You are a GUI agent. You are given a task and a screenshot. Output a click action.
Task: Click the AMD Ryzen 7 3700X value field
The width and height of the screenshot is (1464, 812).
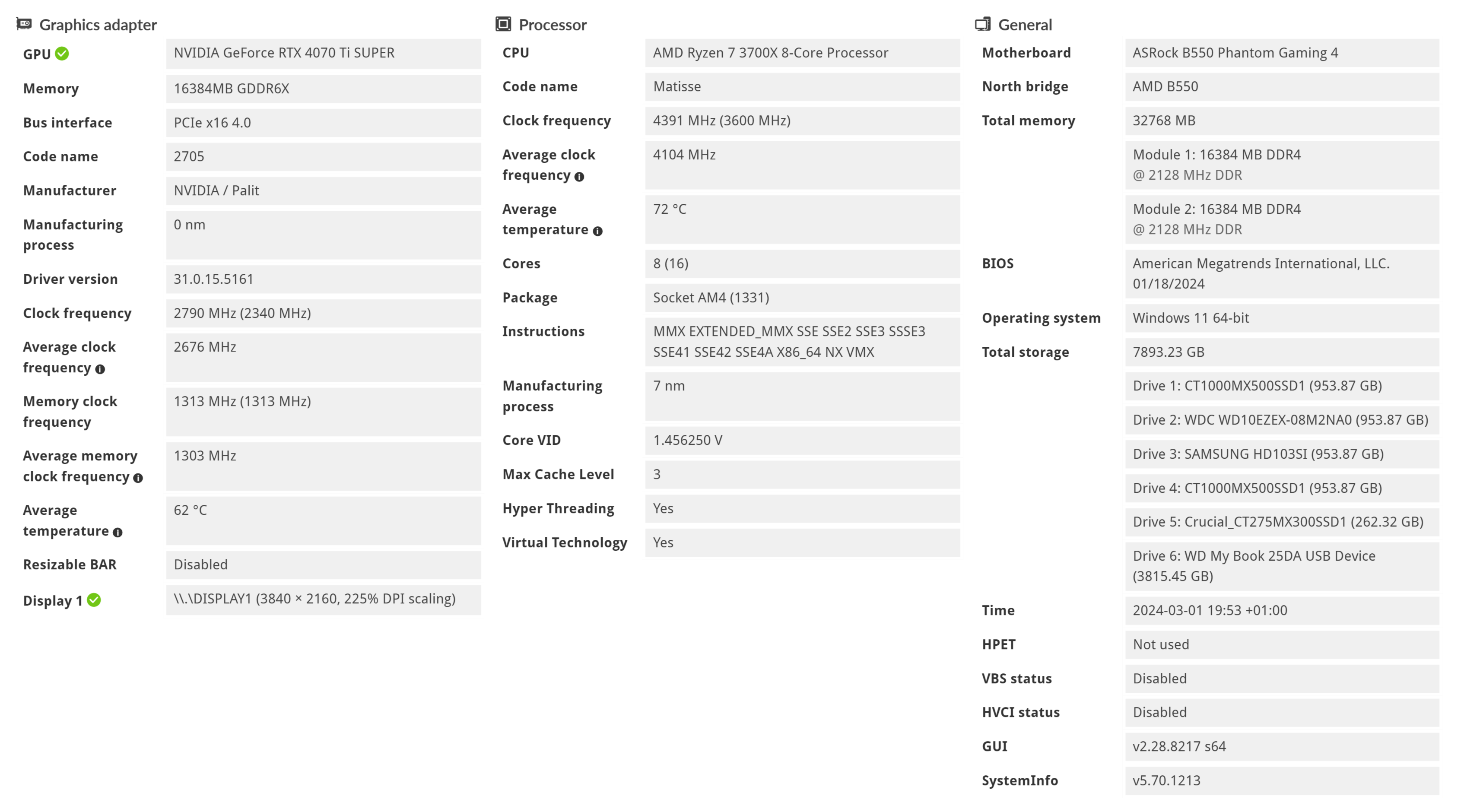point(802,54)
